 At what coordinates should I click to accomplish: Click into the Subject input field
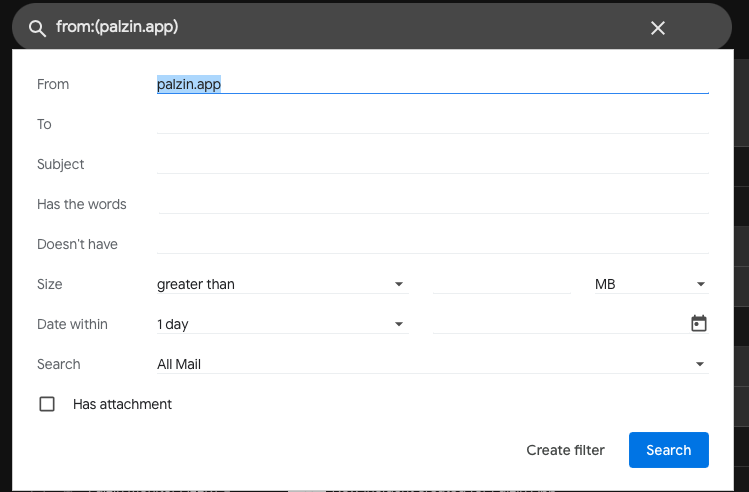(432, 164)
